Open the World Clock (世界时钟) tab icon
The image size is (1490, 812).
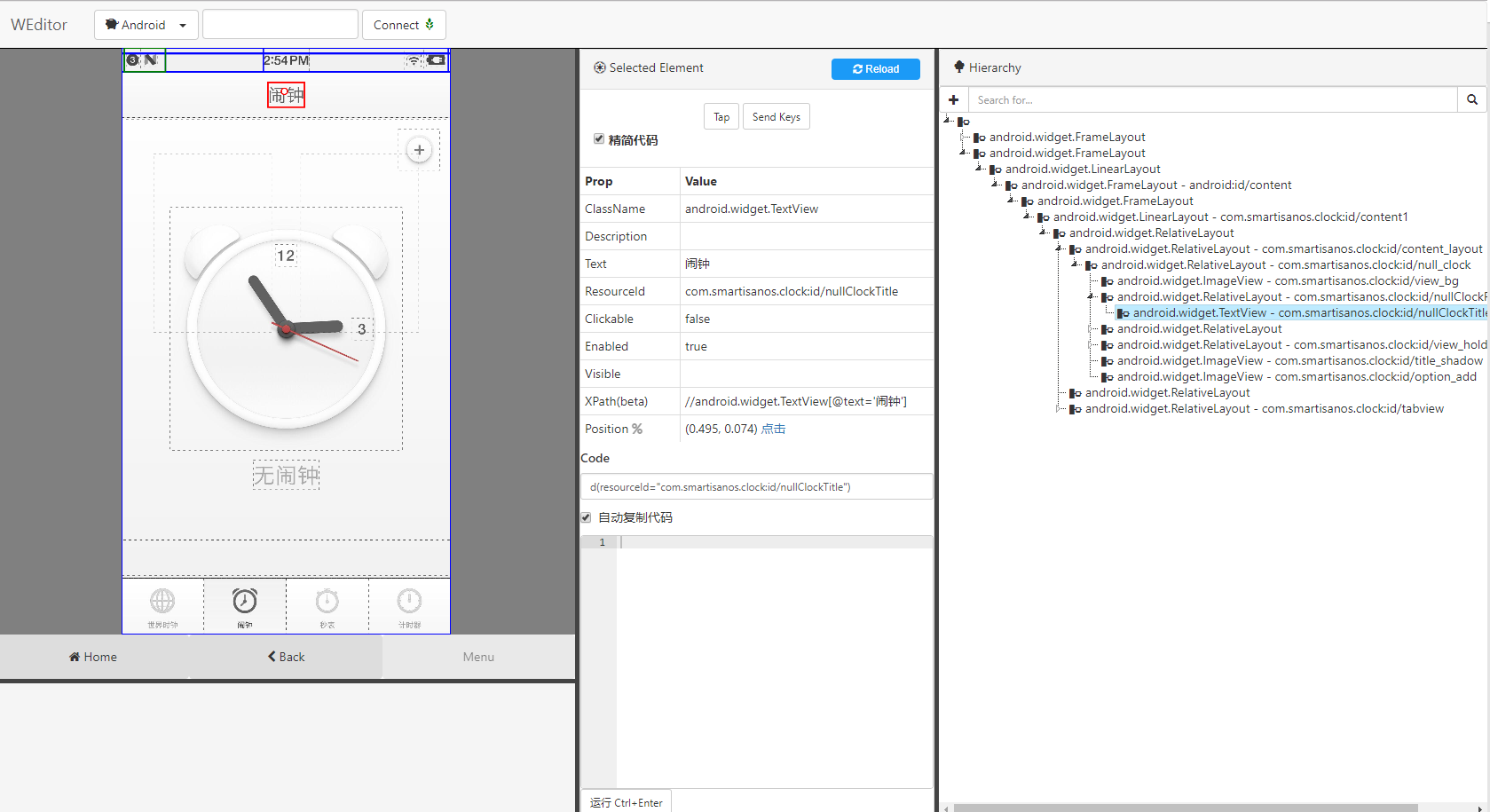162,602
